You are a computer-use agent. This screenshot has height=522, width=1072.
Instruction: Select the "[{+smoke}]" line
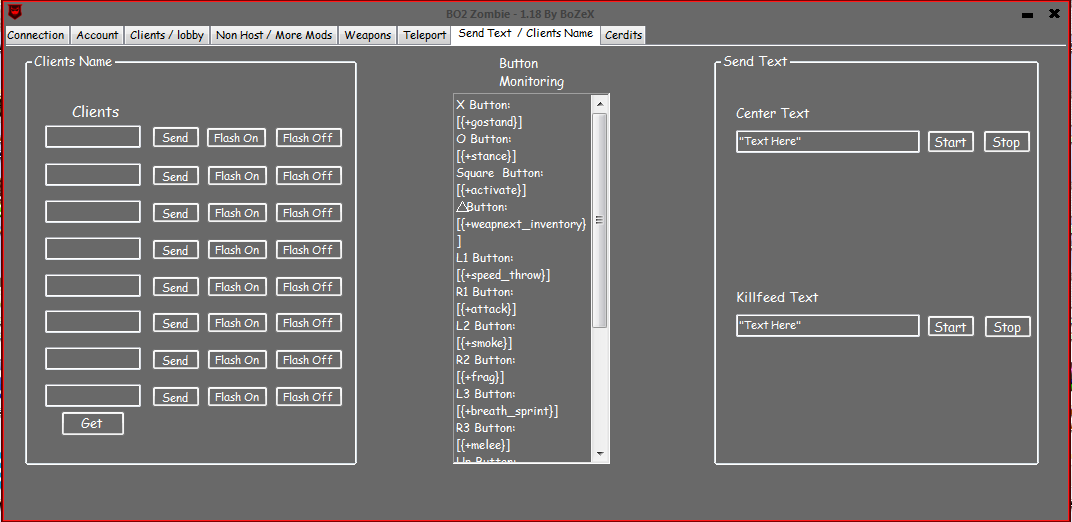(484, 343)
